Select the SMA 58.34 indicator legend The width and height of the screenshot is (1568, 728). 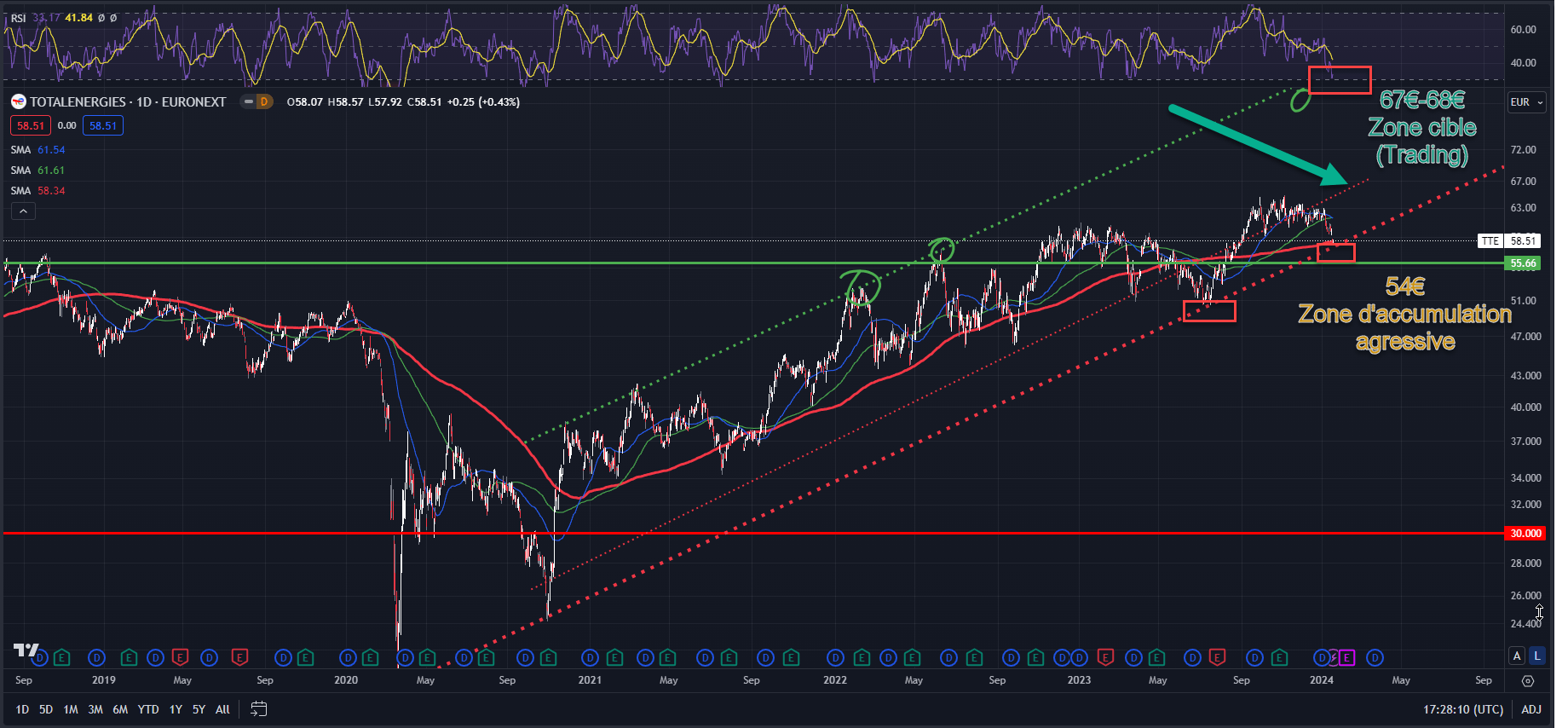37,191
